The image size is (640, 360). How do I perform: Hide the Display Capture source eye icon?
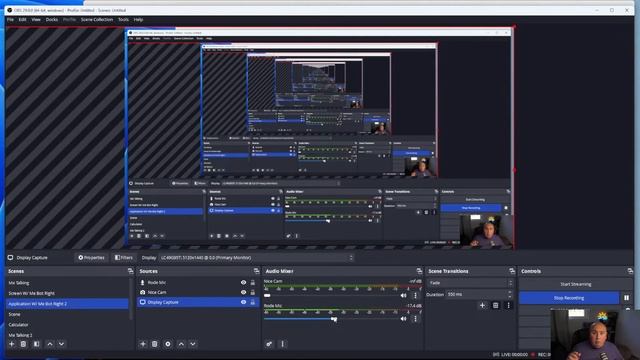[244, 302]
